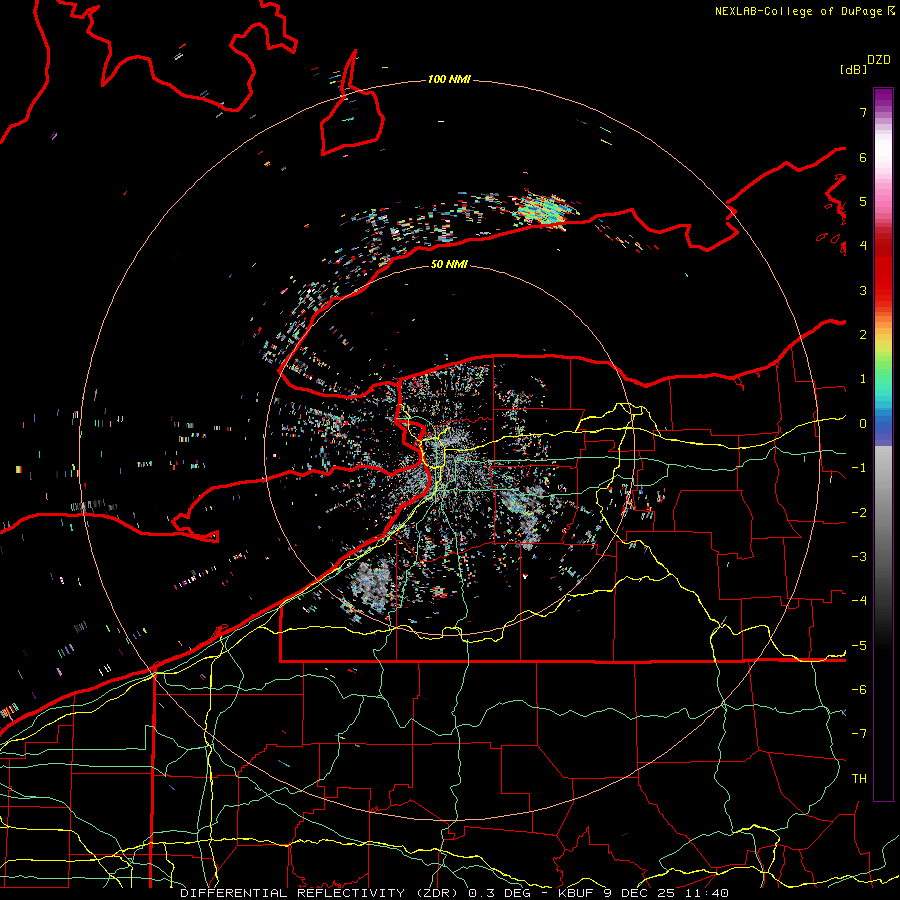Click the KBUF 9 DEC 25 11:40 timestamp
Screen dimensions: 900x900
coord(643,893)
